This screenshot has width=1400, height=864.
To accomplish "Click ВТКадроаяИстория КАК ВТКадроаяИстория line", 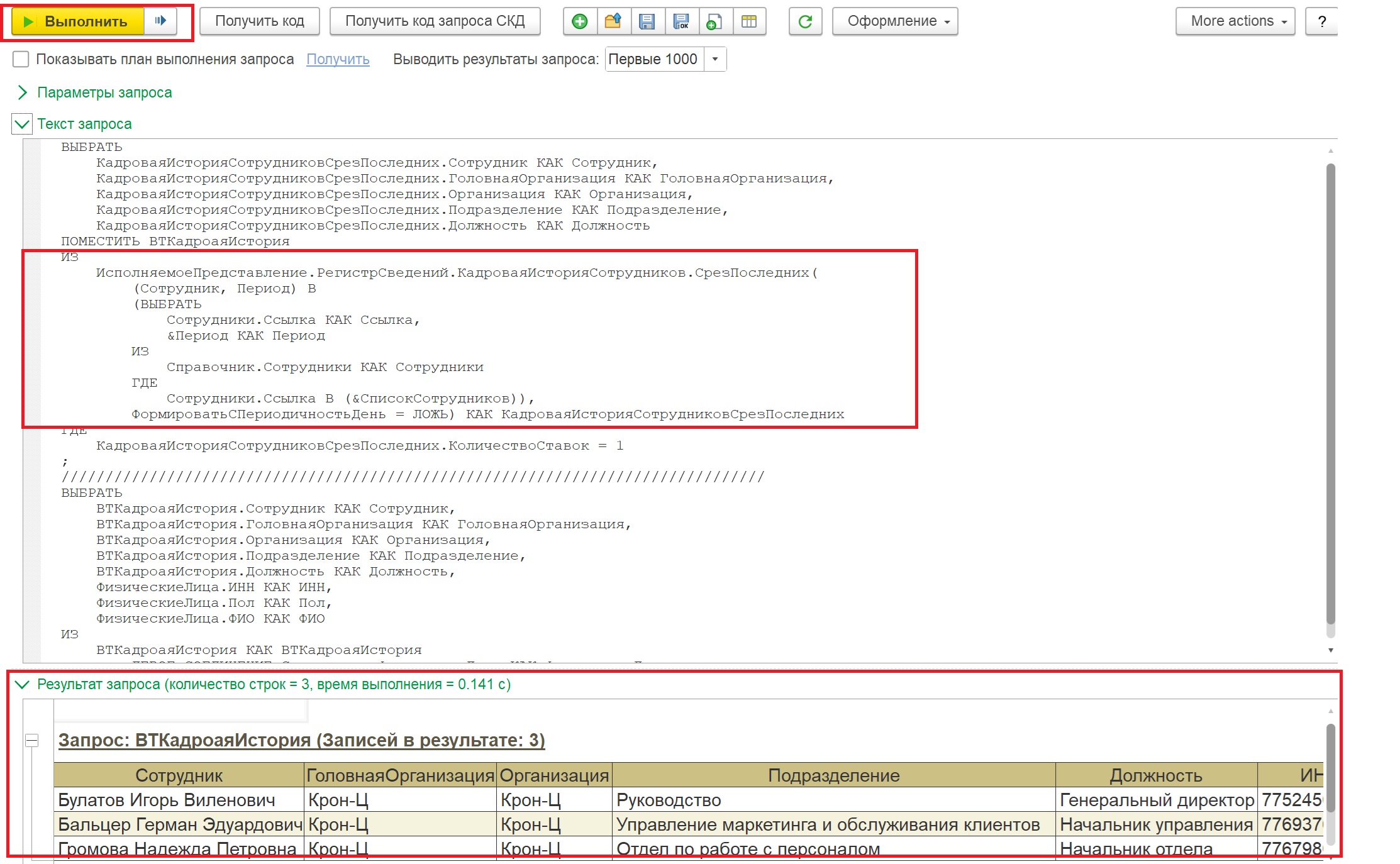I will click(258, 650).
